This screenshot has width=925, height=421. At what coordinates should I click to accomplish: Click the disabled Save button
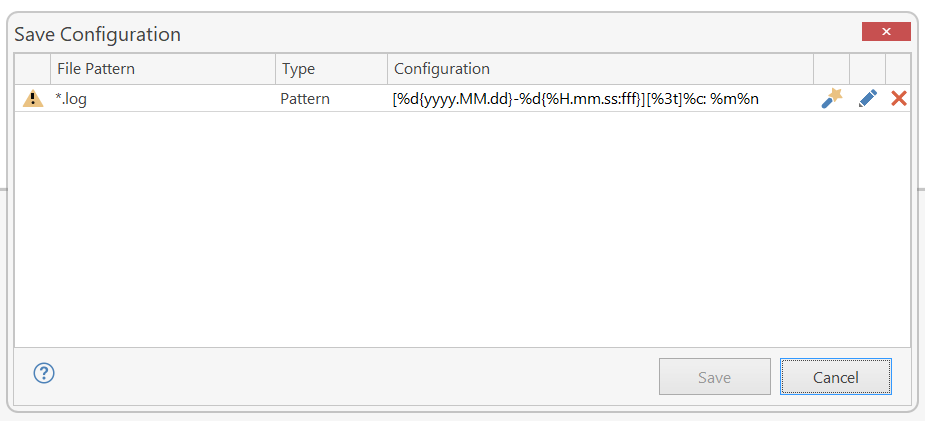pos(714,377)
